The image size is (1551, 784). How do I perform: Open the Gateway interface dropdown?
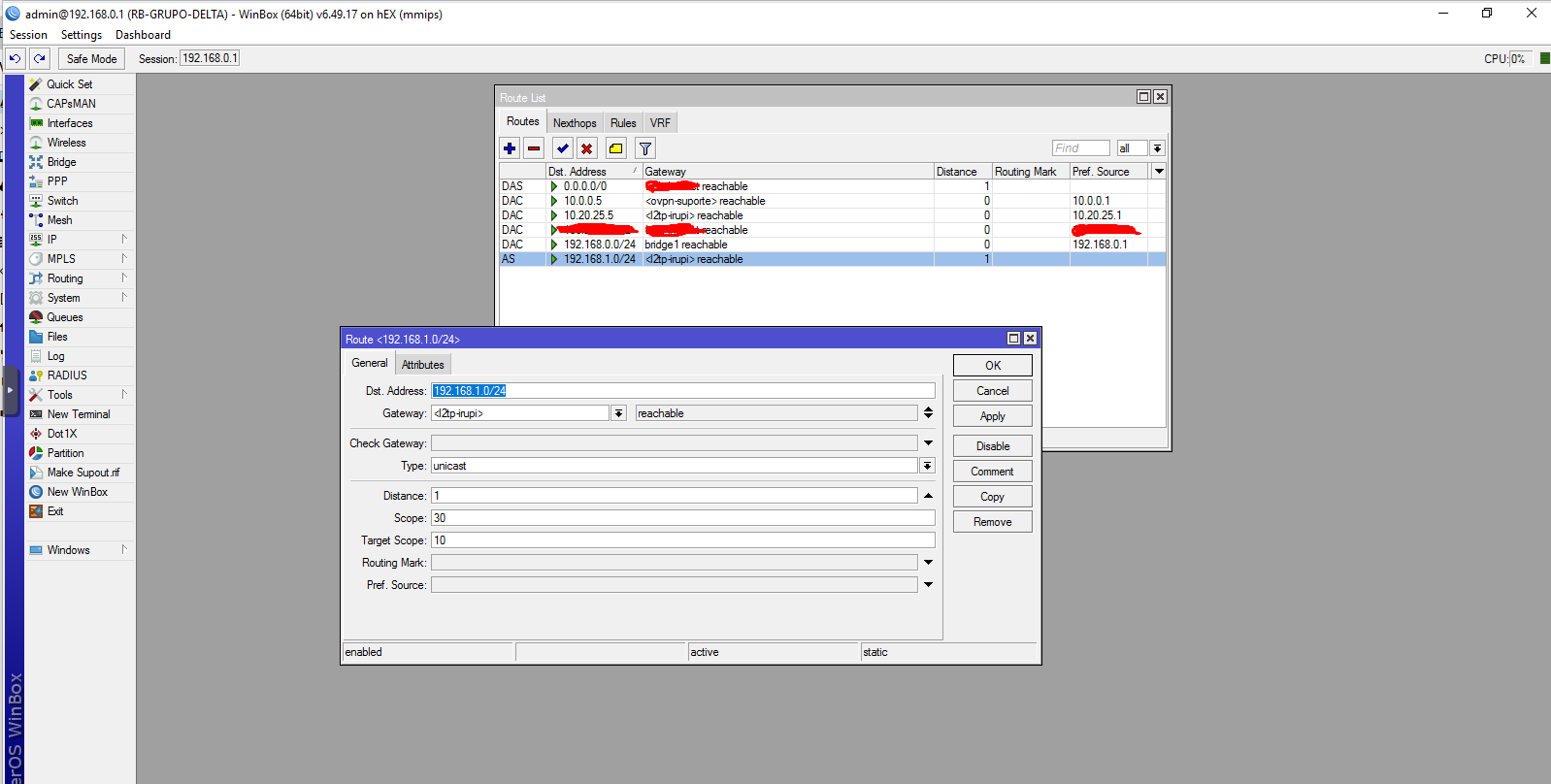(618, 413)
